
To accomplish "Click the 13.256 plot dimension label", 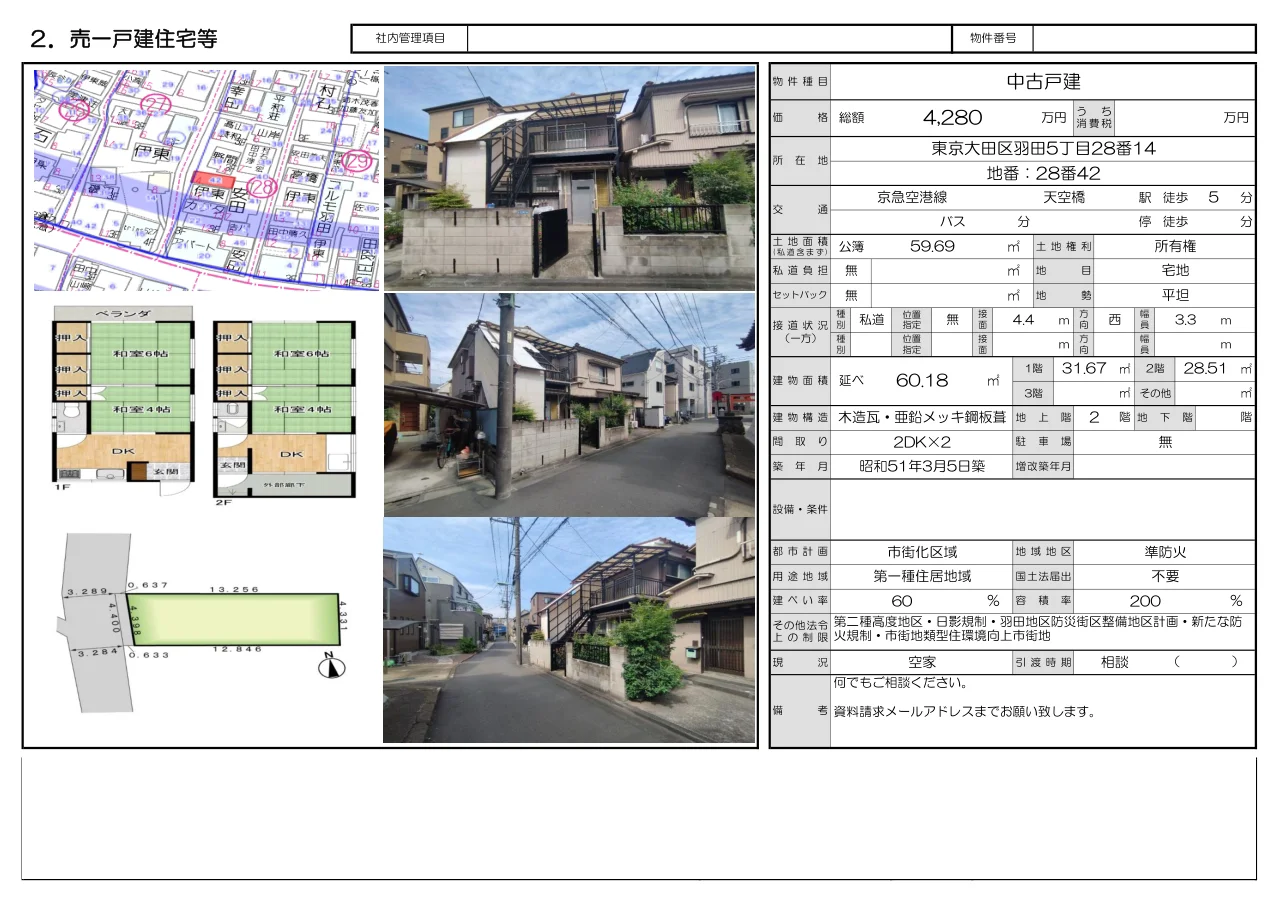I will pyautogui.click(x=233, y=590).
